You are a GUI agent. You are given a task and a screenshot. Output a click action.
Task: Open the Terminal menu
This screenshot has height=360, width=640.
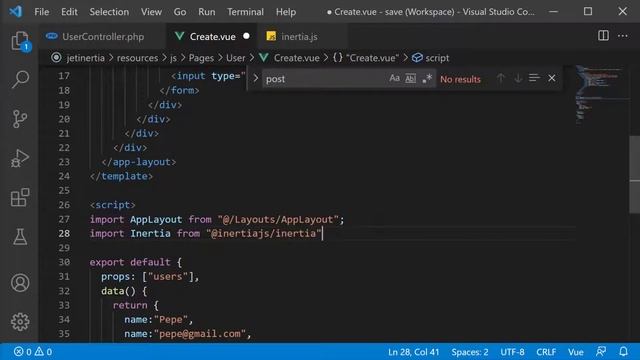pyautogui.click(x=245, y=12)
